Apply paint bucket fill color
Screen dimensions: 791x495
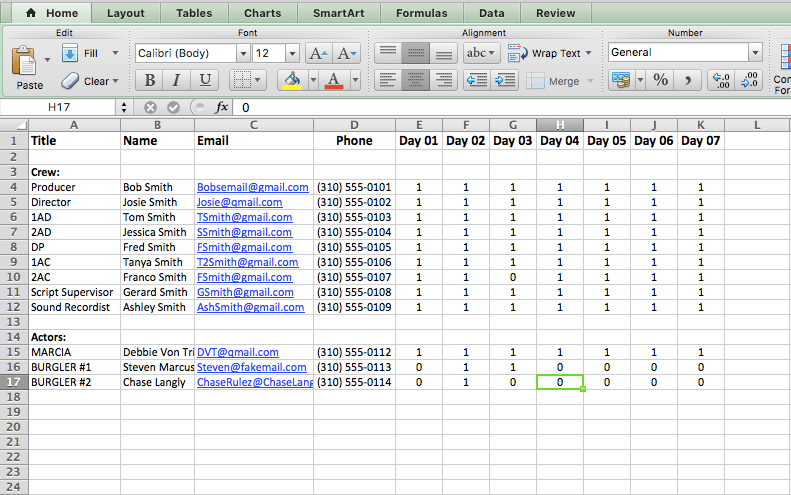pyautogui.click(x=293, y=80)
